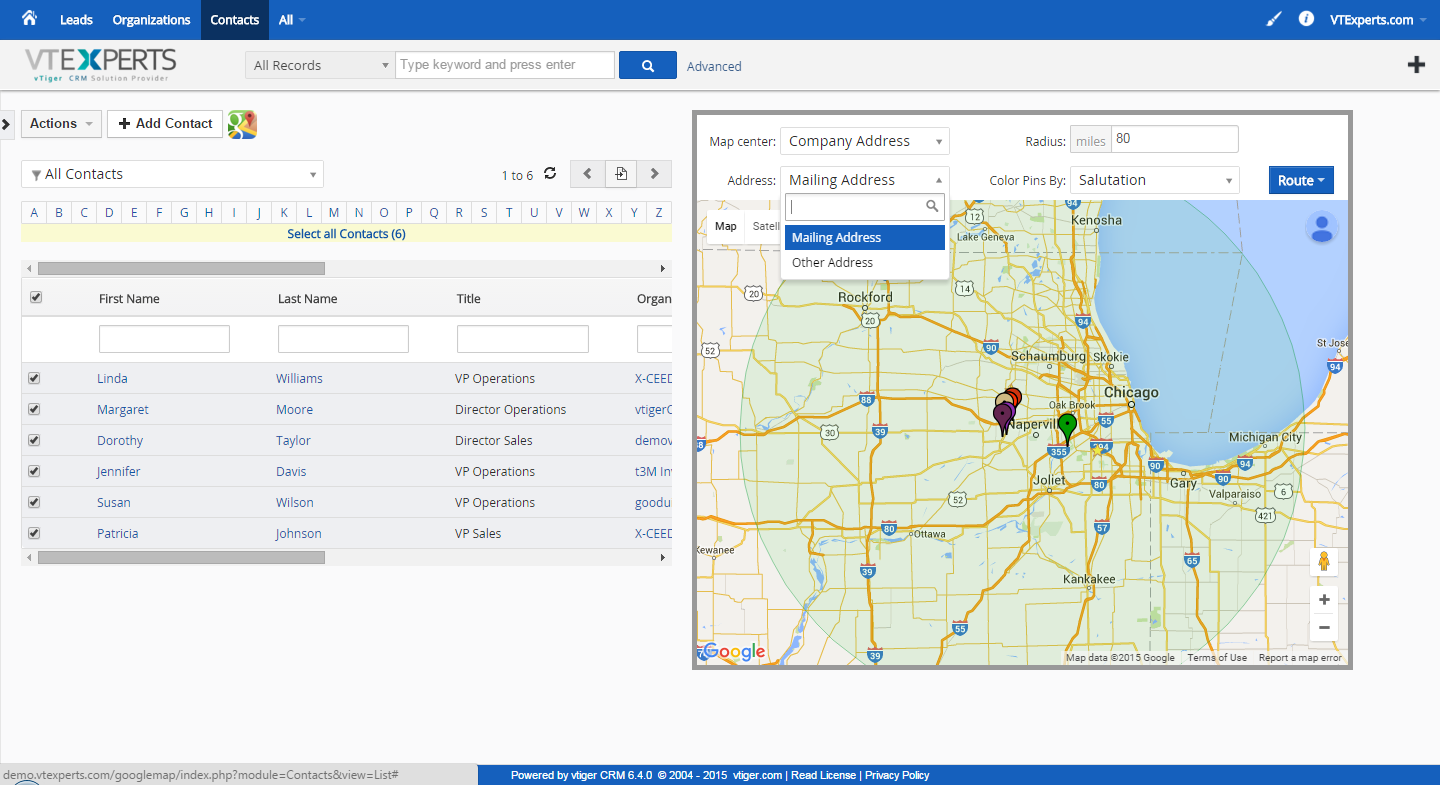Zoom in on the map
Viewport: 1440px width, 785px height.
tap(1324, 600)
